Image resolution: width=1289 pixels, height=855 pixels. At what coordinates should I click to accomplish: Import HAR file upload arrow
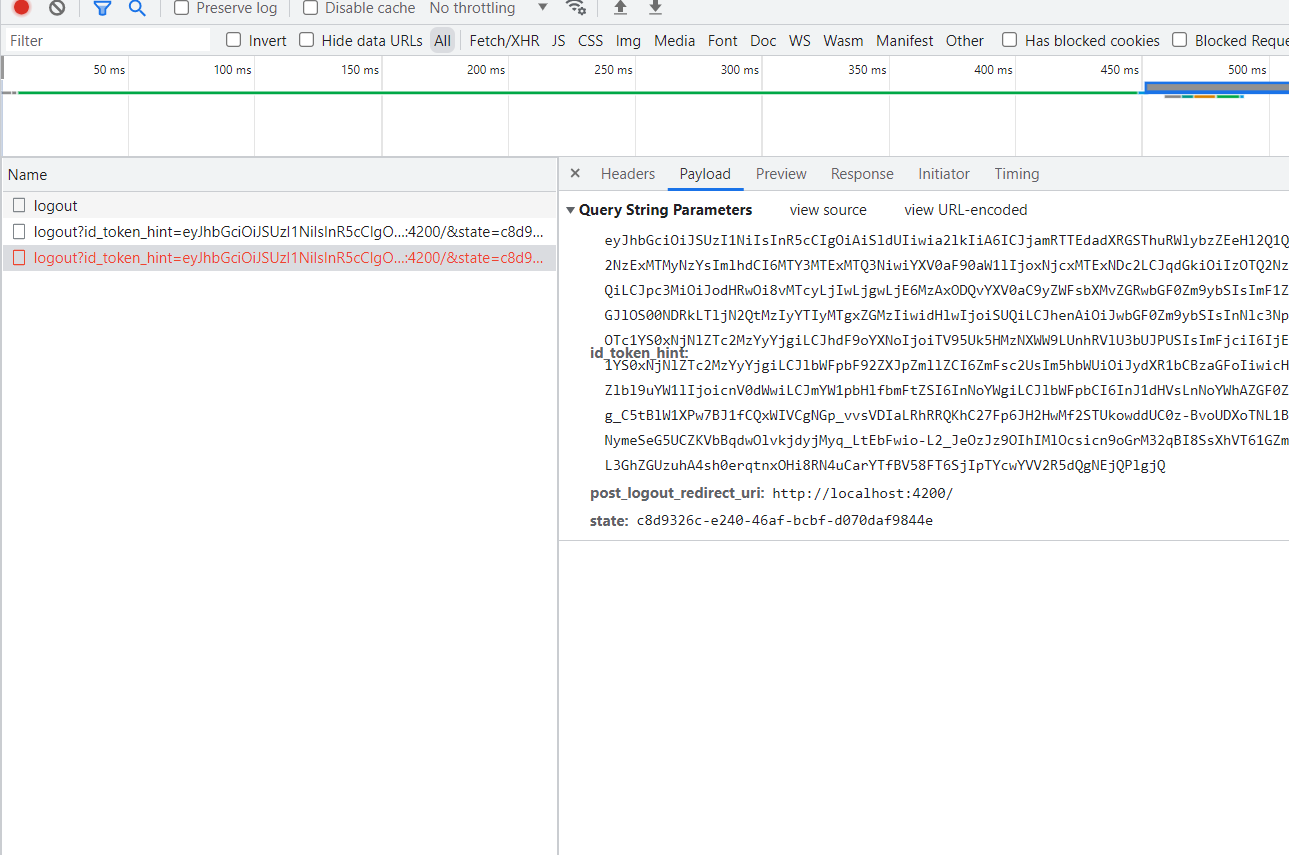[x=620, y=8]
